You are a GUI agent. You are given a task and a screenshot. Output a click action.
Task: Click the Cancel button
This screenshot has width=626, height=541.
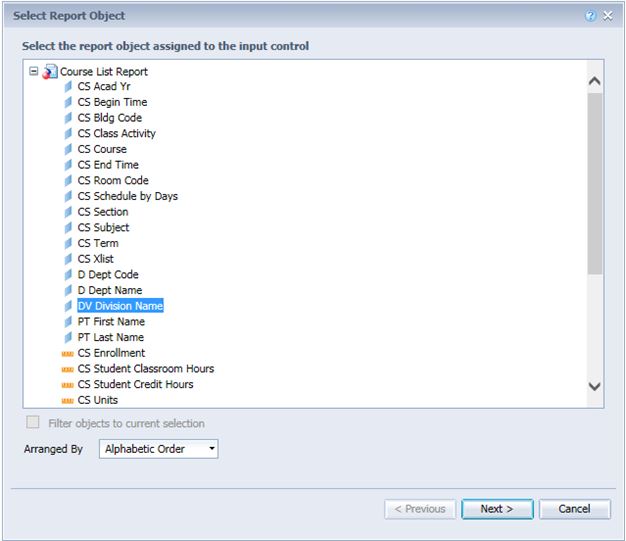pos(574,509)
